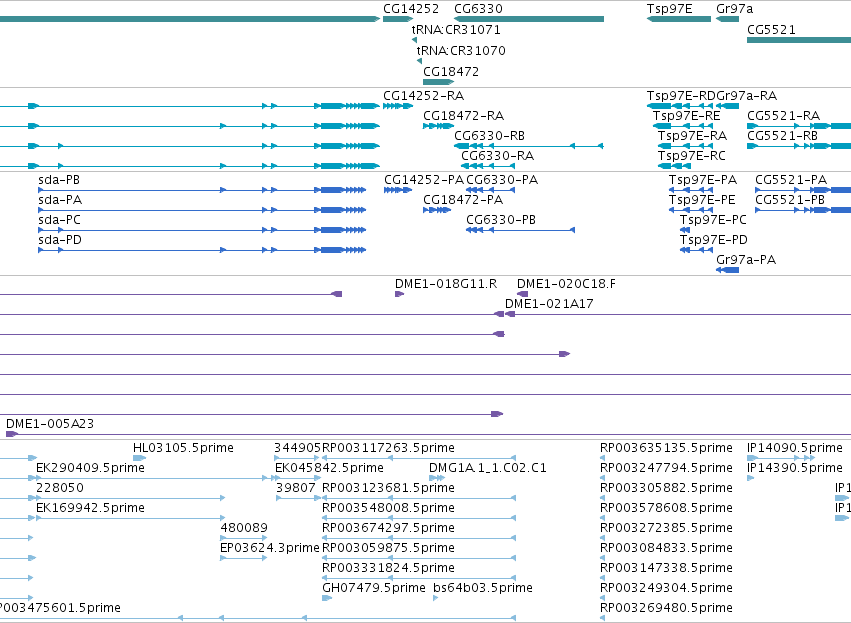
Task: Click RP003305882.5prime EST label
Action: [666, 488]
